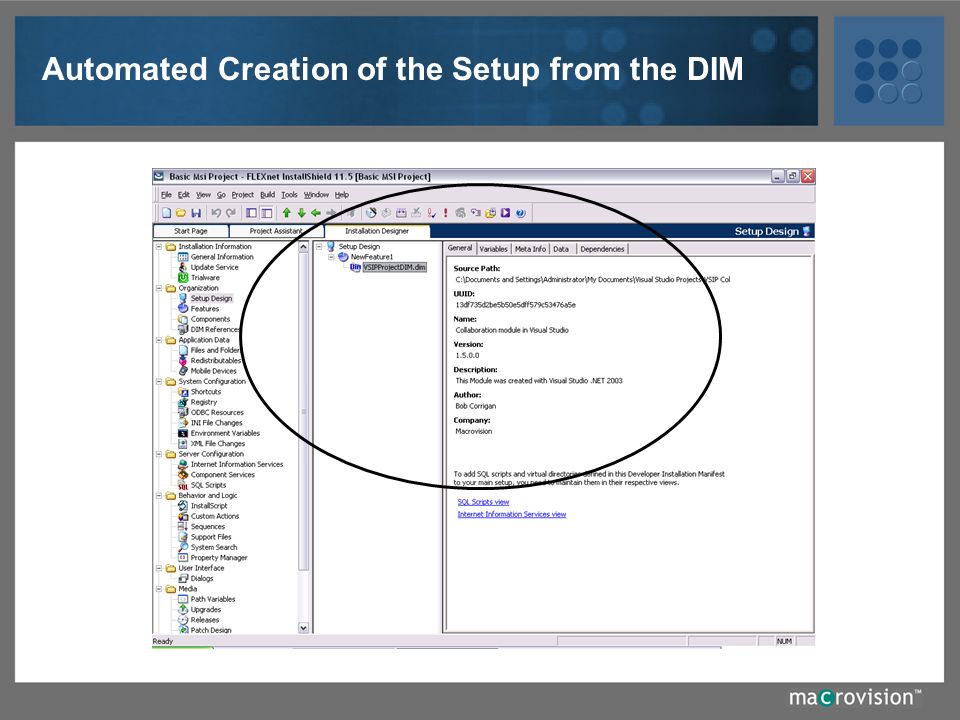This screenshot has width=960, height=720.
Task: Click the Custom Actions icon in the tree
Action: (182, 516)
